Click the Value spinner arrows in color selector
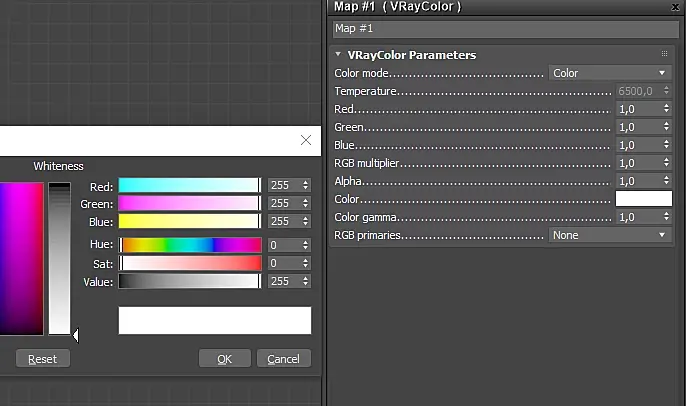 point(306,281)
